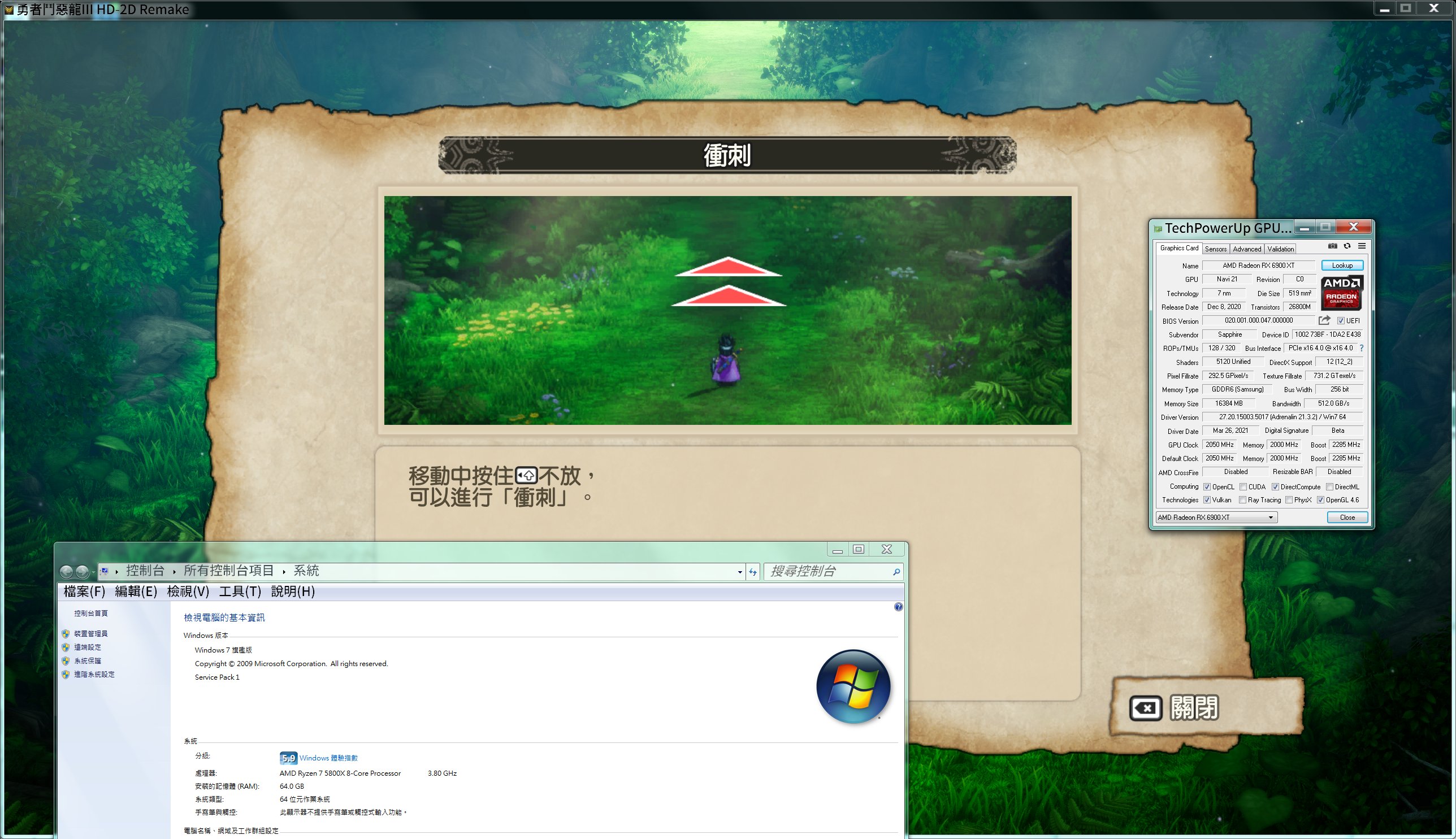Click the Bus Interface question mark icon
The width and height of the screenshot is (1456, 839).
pyautogui.click(x=1362, y=348)
